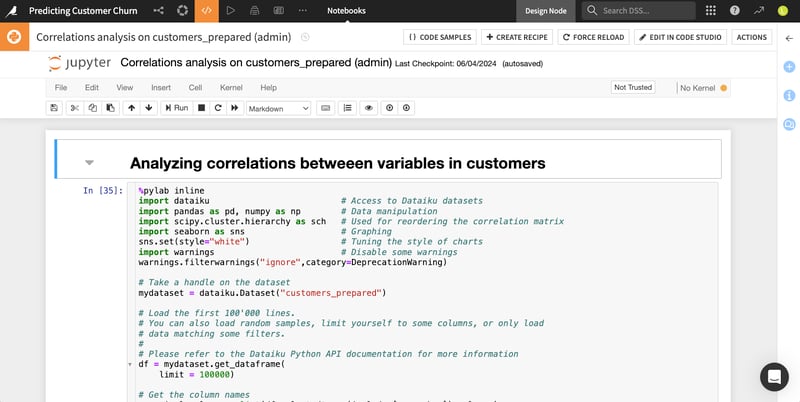Click the Last Checkpoint text
Screen dimensions: 800x402
(x=445, y=64)
